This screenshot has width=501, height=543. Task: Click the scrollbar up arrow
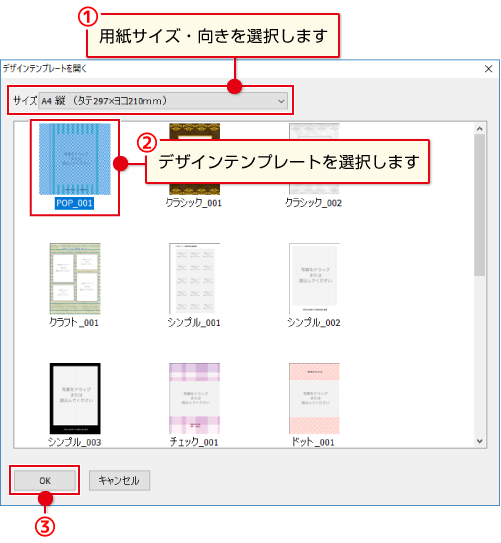(x=480, y=129)
